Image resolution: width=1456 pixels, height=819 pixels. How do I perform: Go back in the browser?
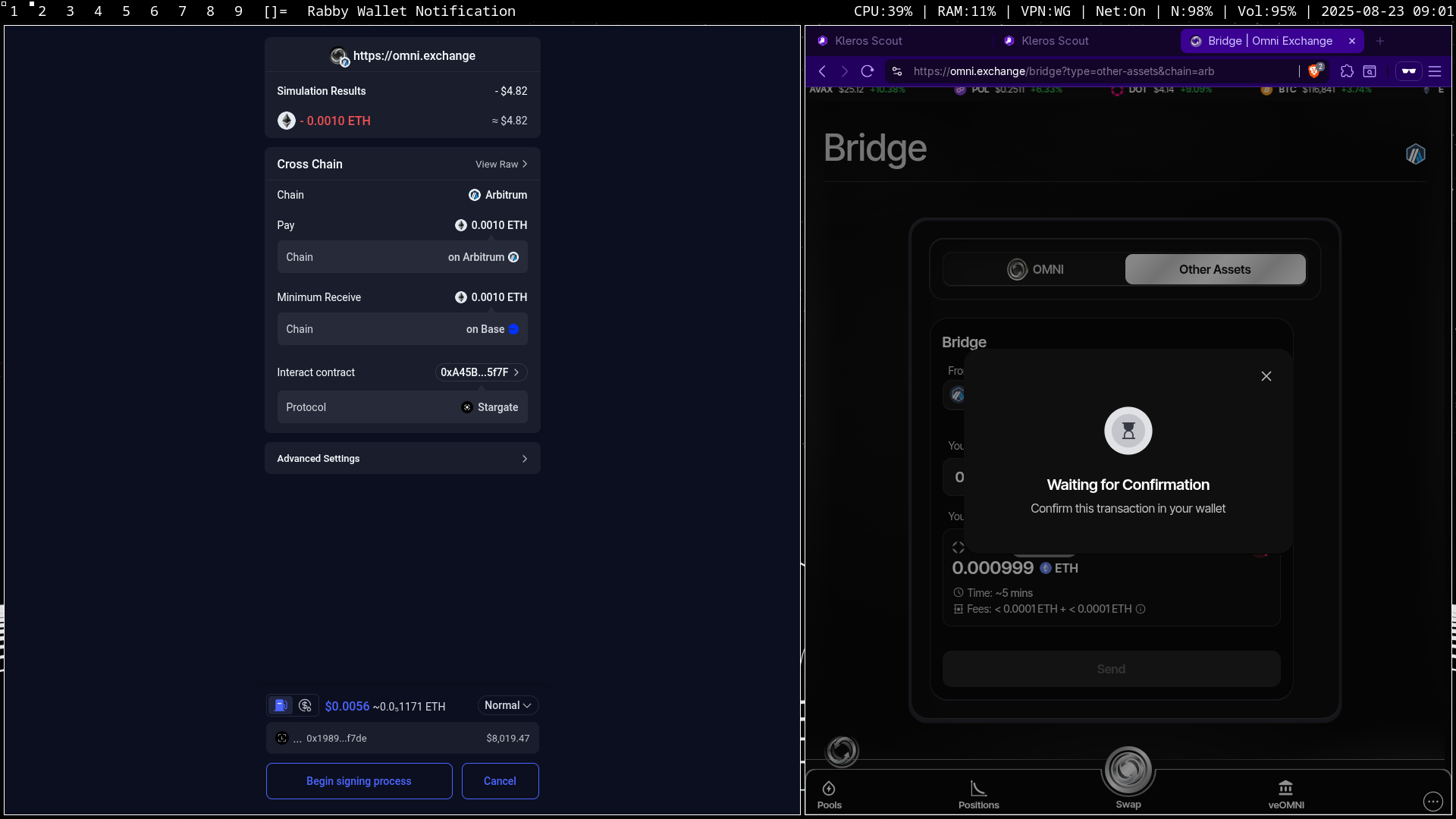822,71
